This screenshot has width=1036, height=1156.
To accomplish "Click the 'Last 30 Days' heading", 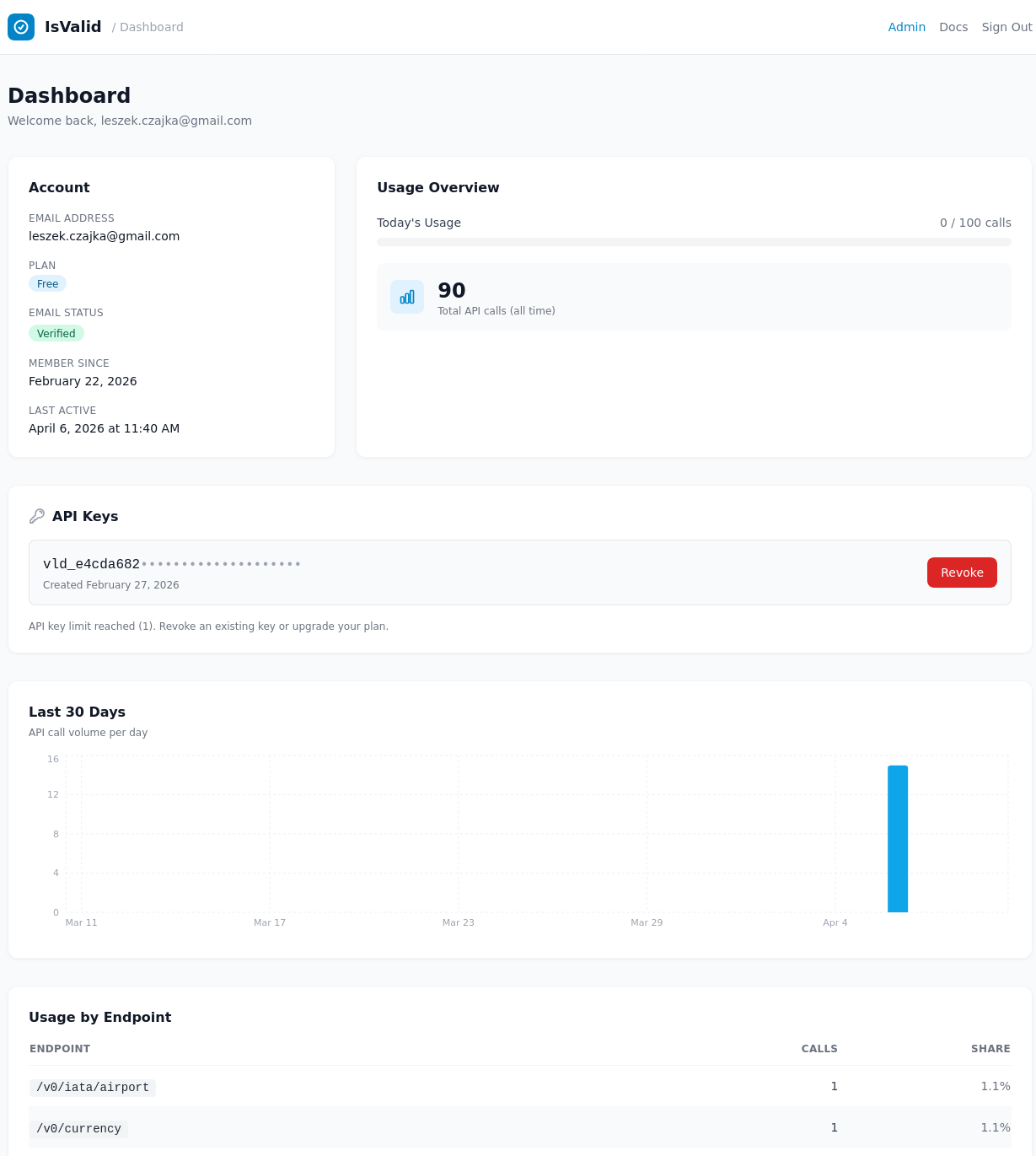I will click(x=77, y=712).
